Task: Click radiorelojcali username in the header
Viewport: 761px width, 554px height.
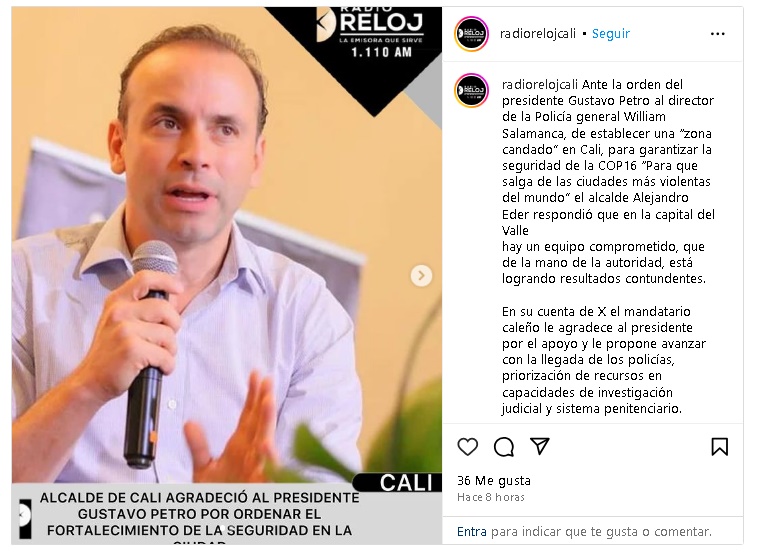Action: tap(538, 34)
